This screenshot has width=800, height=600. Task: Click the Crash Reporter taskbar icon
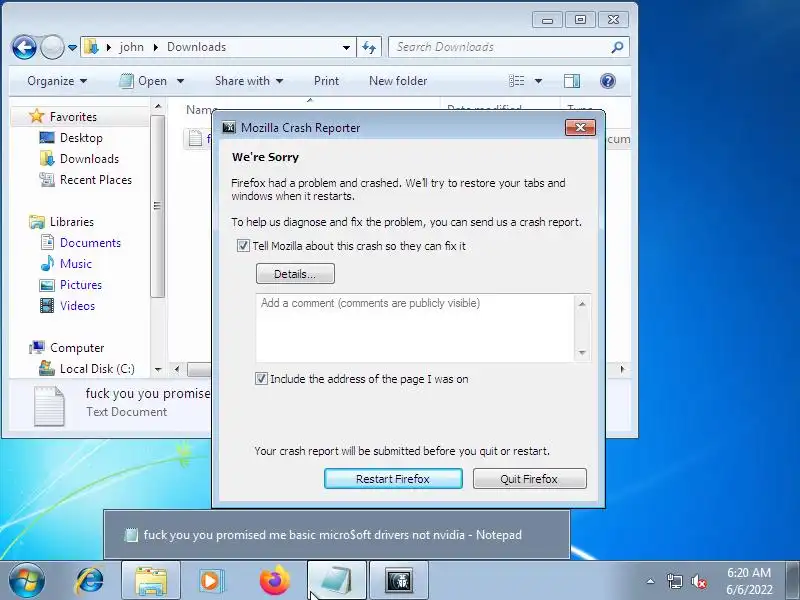(x=399, y=581)
